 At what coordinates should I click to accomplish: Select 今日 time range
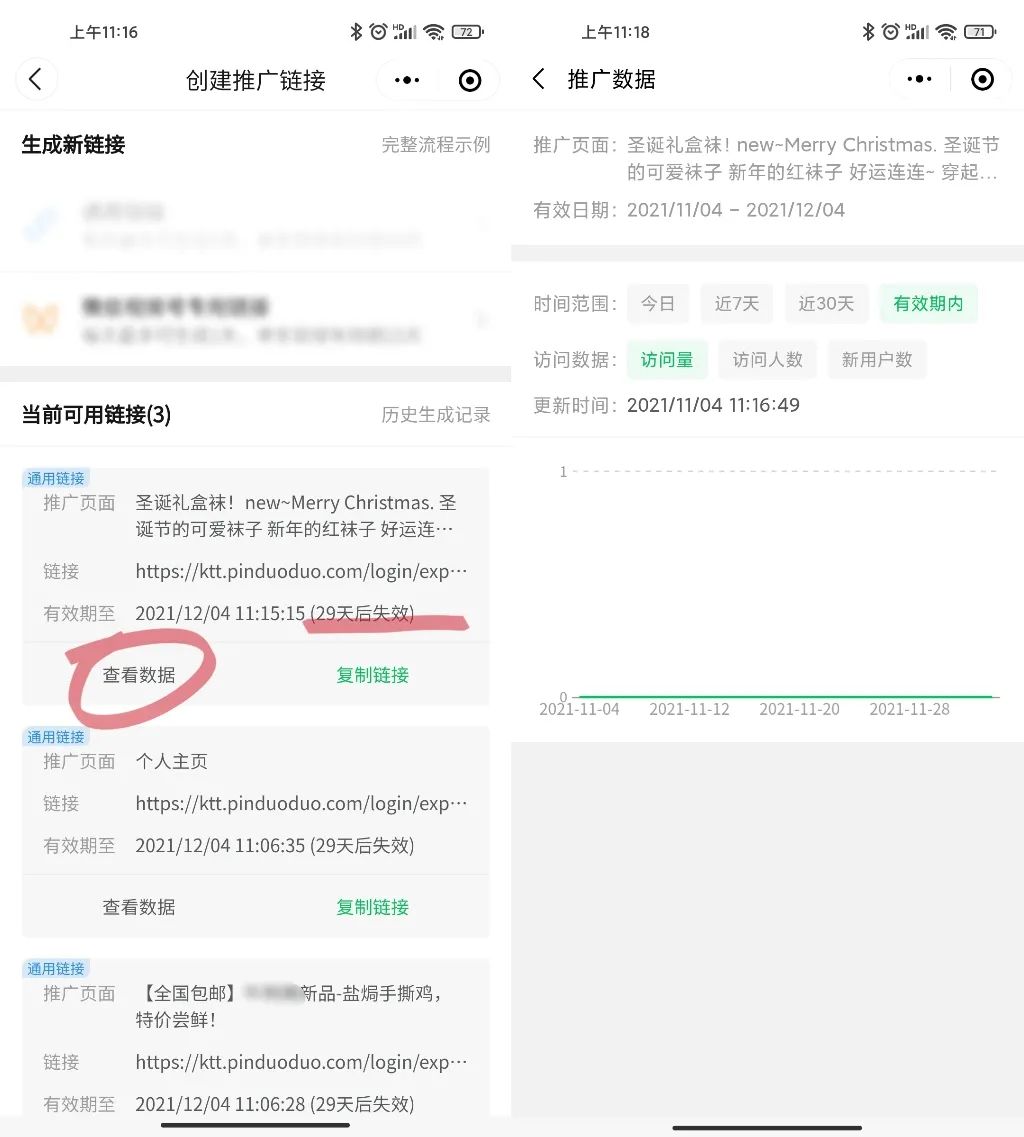(658, 303)
